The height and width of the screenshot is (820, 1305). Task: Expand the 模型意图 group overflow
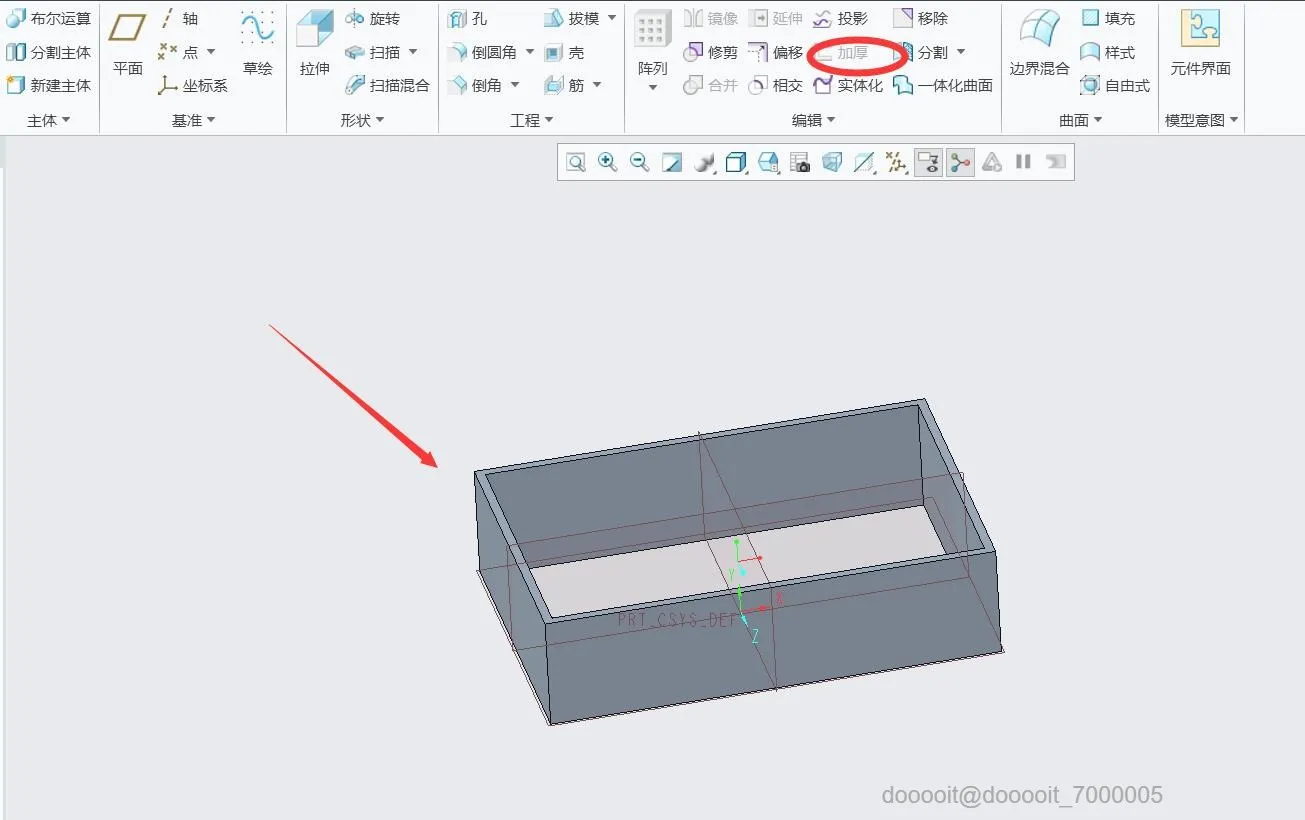click(x=1202, y=120)
